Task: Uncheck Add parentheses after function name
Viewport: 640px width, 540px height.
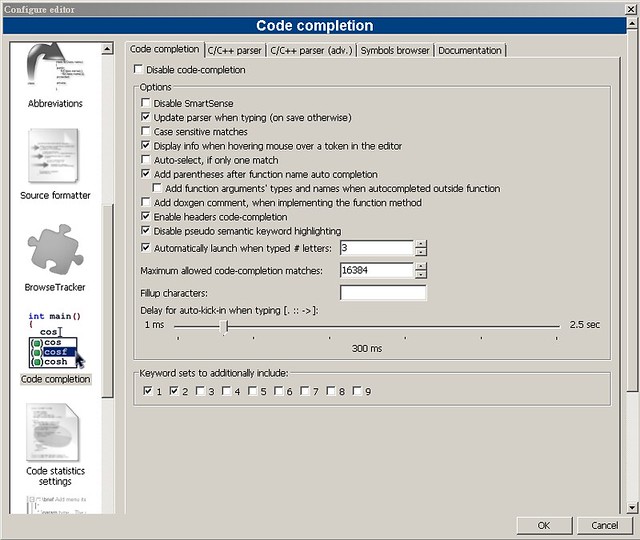Action: [x=145, y=173]
